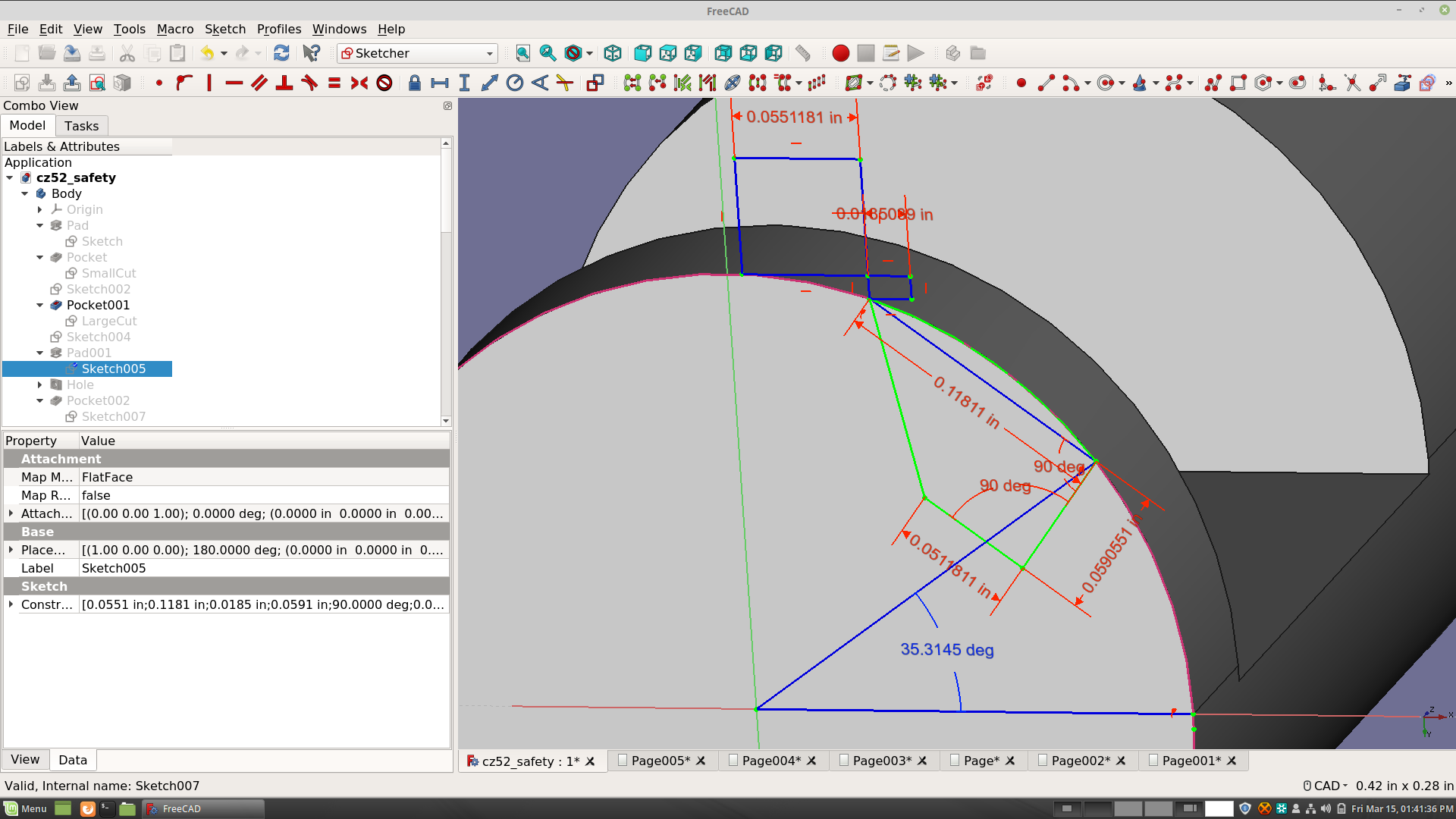The image size is (1456, 819).
Task: Apply the Point on object constraint
Action: pyautogui.click(x=184, y=83)
